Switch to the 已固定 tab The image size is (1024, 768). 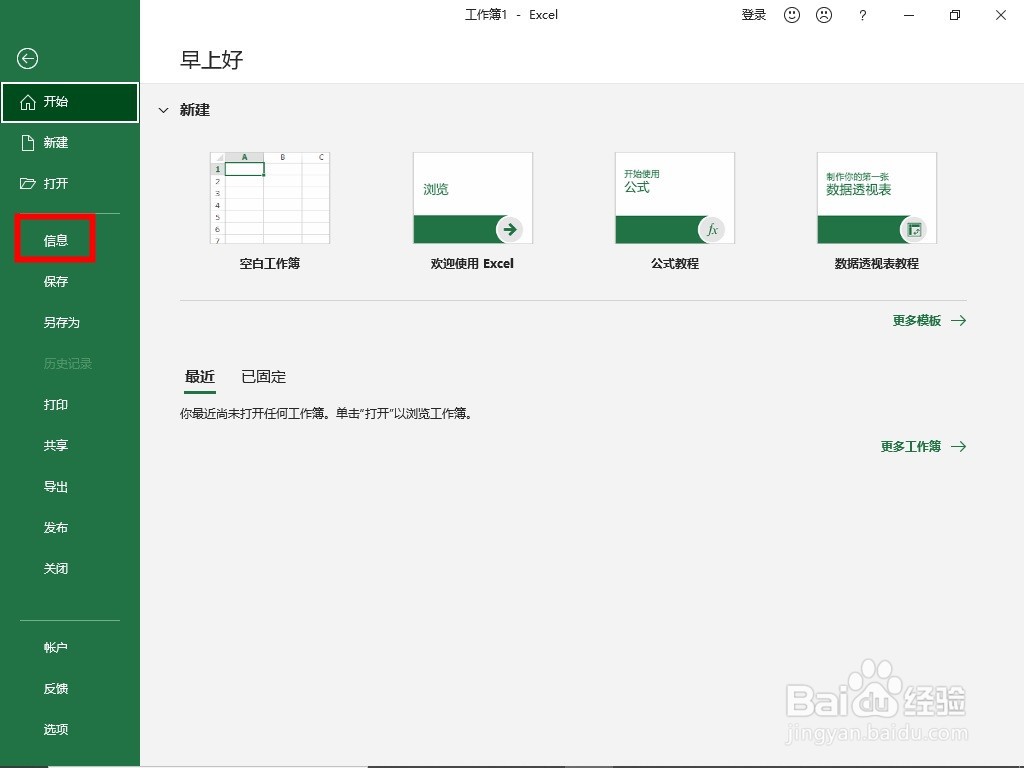tap(264, 377)
